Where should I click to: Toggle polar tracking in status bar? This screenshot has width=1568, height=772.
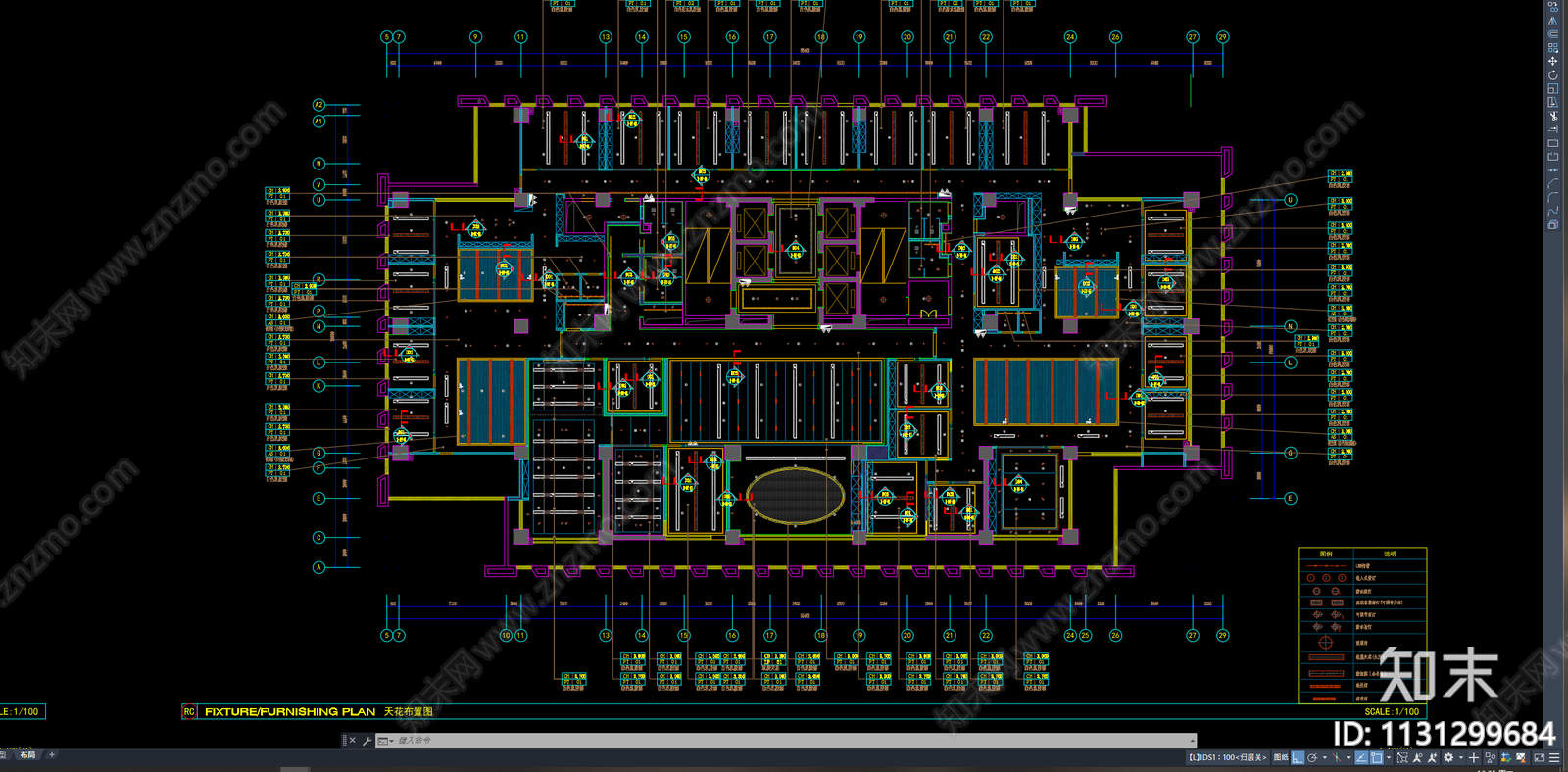(1312, 757)
